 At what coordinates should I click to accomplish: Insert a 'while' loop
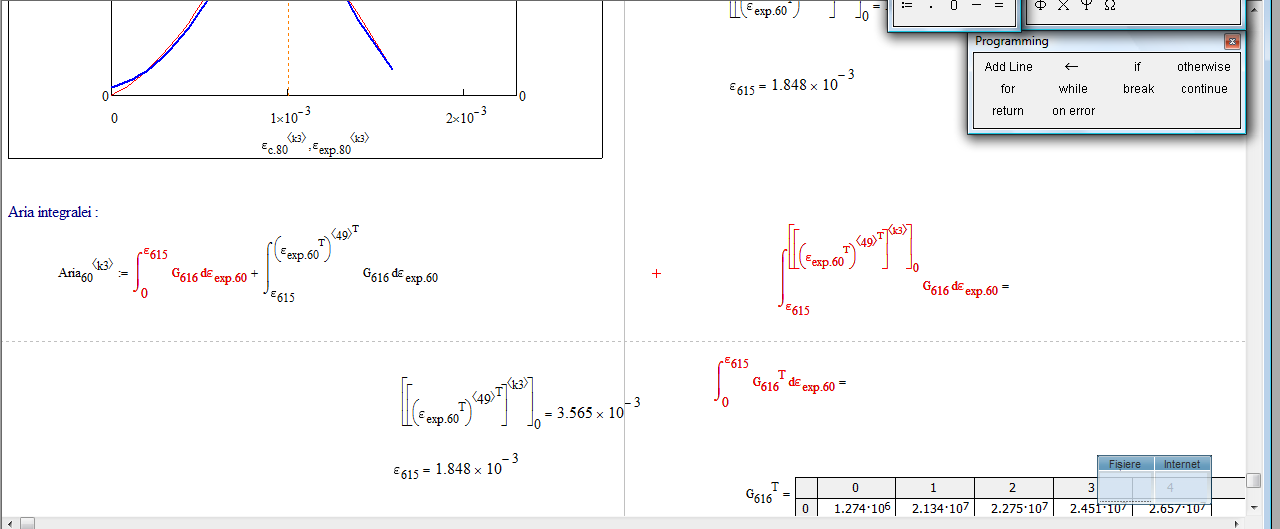point(1072,89)
